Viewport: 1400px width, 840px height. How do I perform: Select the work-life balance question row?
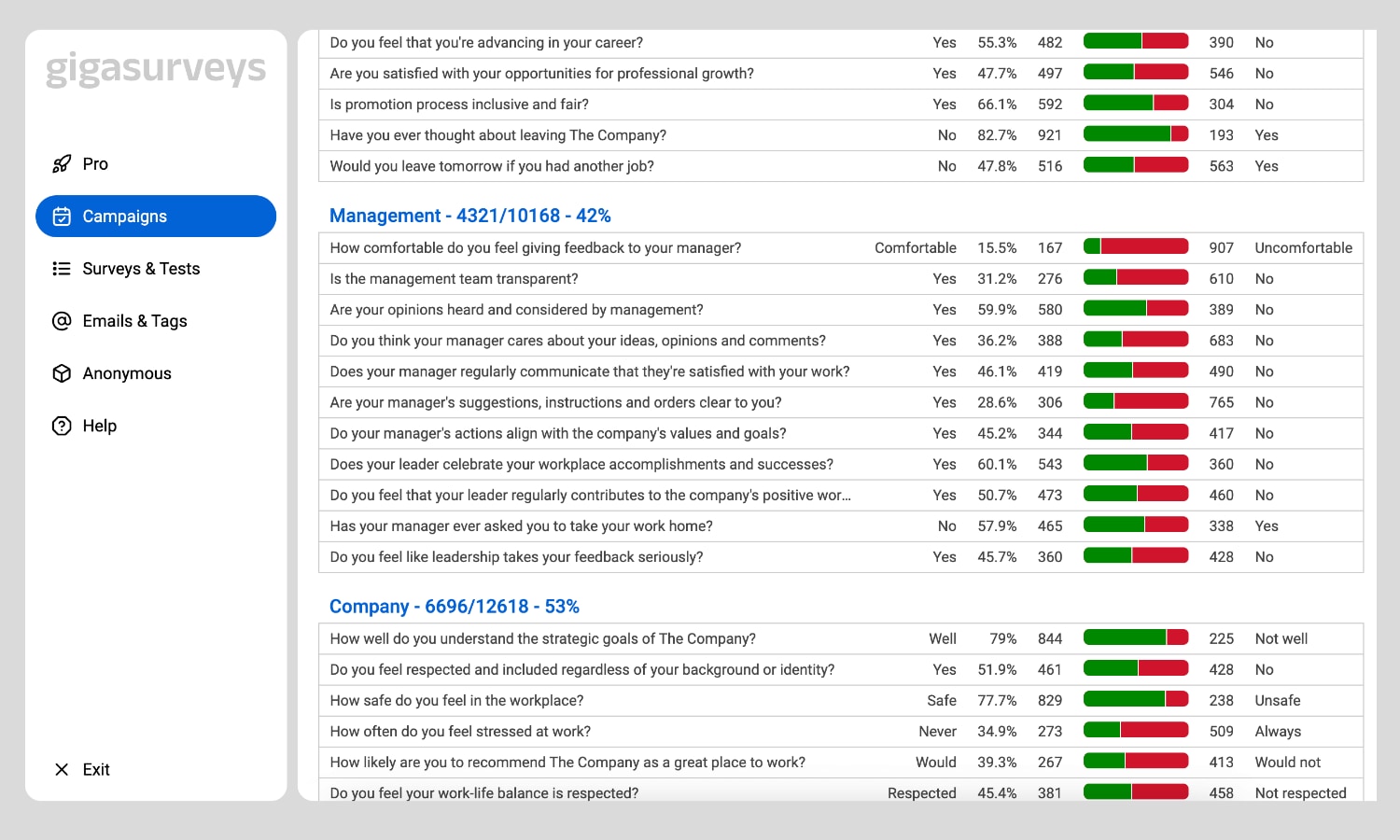[483, 792]
